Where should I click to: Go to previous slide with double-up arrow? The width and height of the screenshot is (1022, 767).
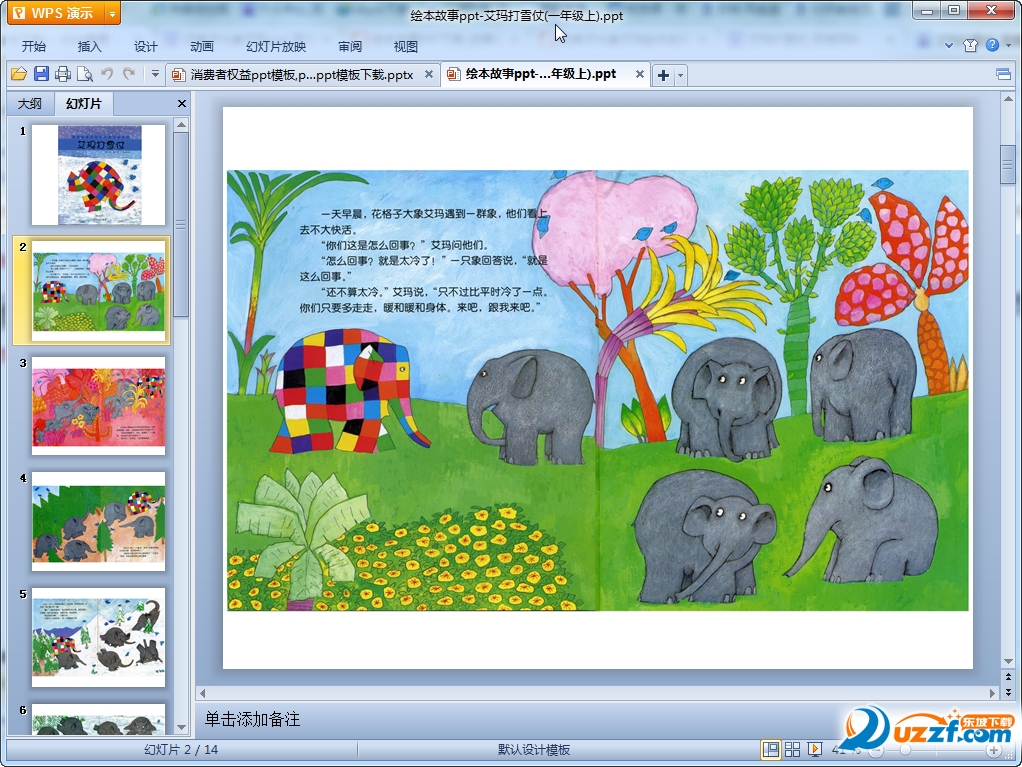point(1008,677)
